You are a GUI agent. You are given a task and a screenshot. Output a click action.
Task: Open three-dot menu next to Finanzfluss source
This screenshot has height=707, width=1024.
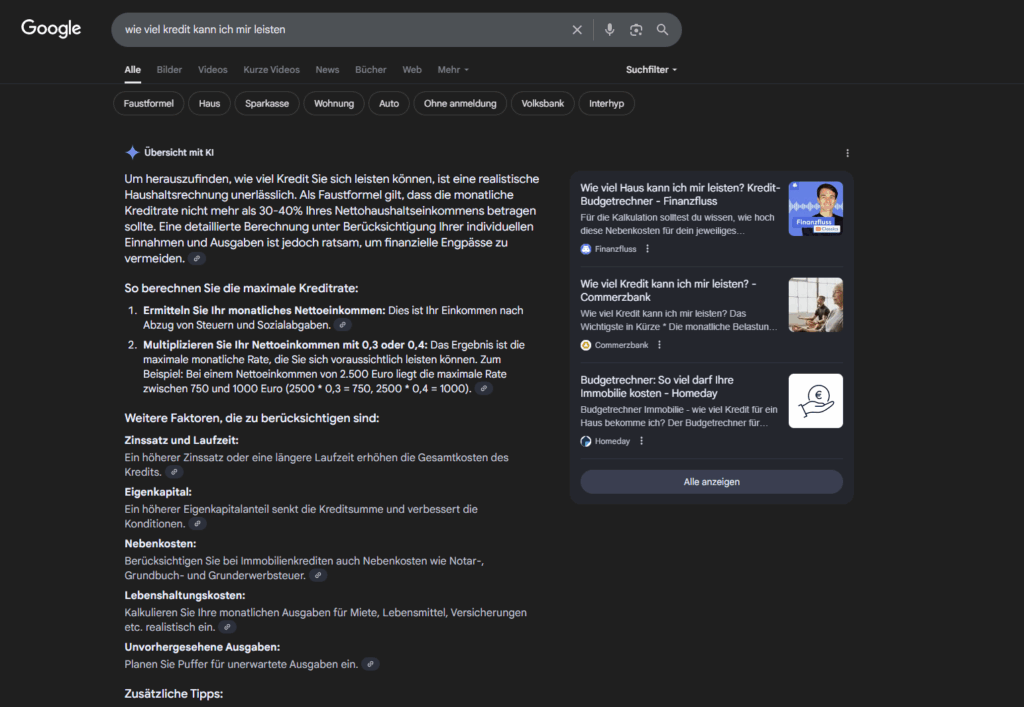click(647, 249)
